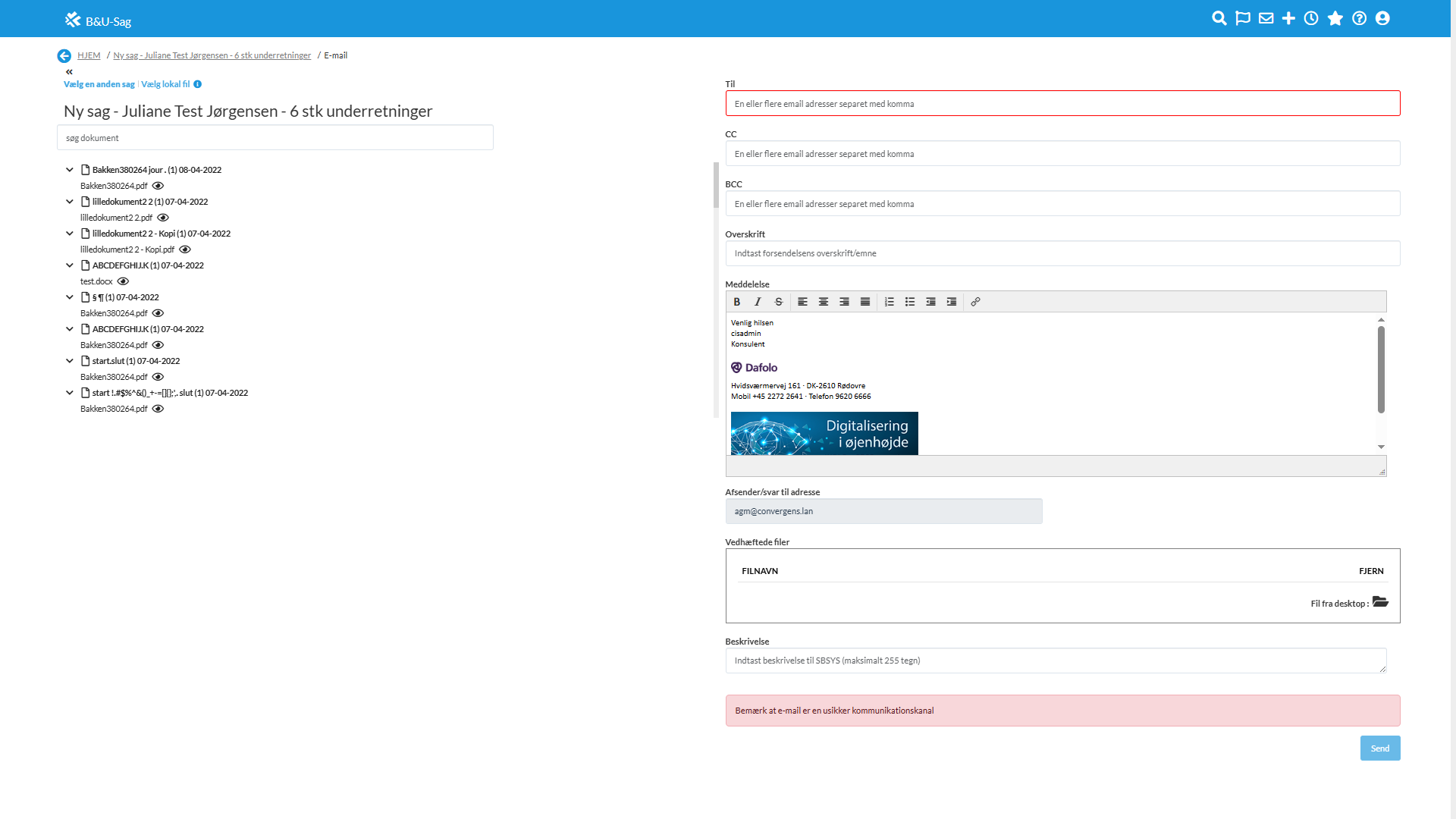
Task: Click the clock history icon
Action: click(1311, 18)
